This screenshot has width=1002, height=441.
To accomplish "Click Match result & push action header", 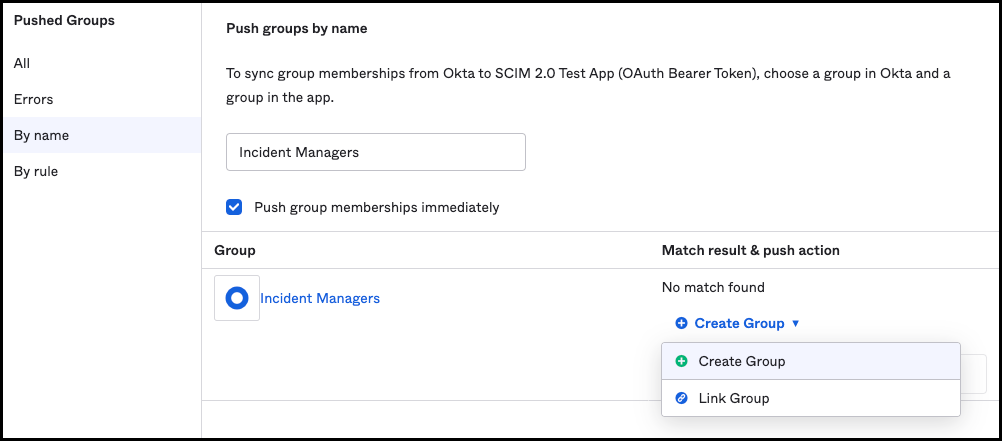I will [x=750, y=250].
